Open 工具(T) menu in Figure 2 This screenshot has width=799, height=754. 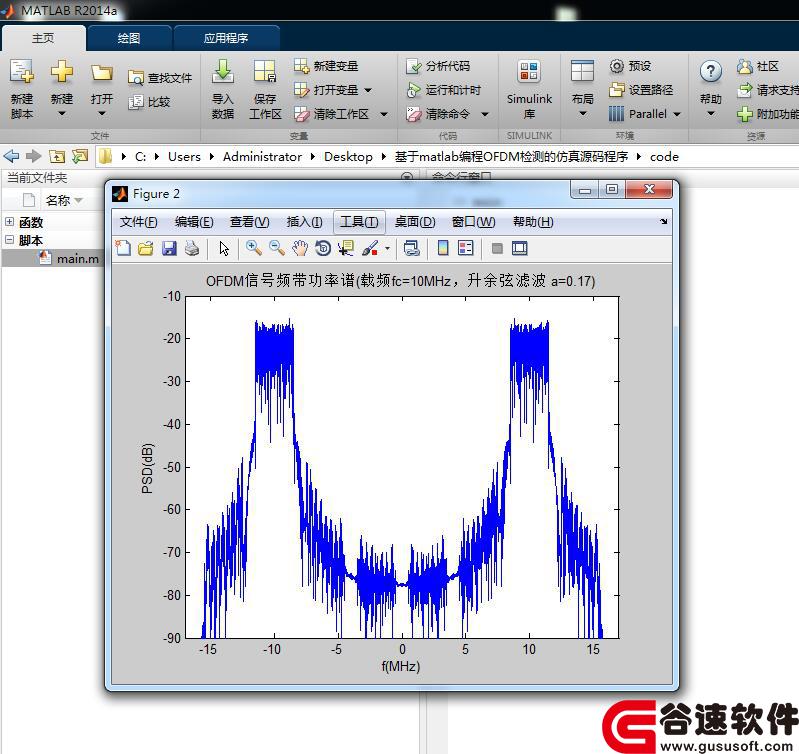(359, 222)
